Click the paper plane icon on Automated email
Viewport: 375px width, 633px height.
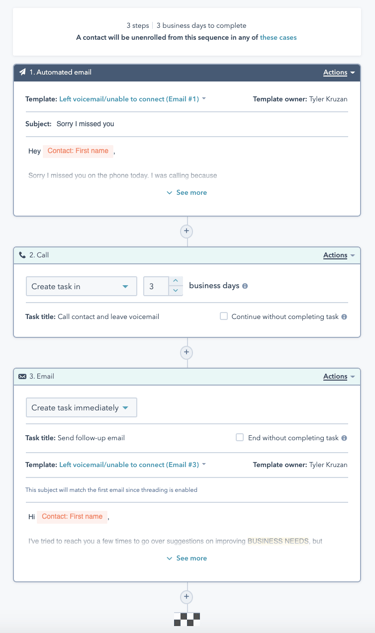point(22,72)
